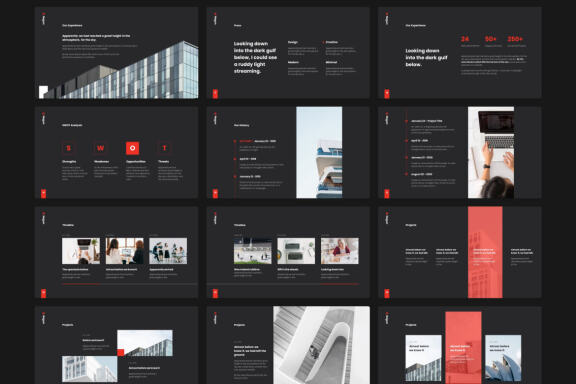Click top red timeline dot beside laptop photo
The height and width of the screenshot is (384, 576).
point(406,121)
